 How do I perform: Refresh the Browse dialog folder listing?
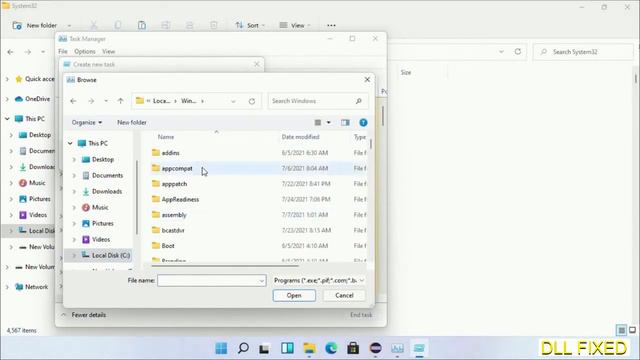(x=252, y=101)
